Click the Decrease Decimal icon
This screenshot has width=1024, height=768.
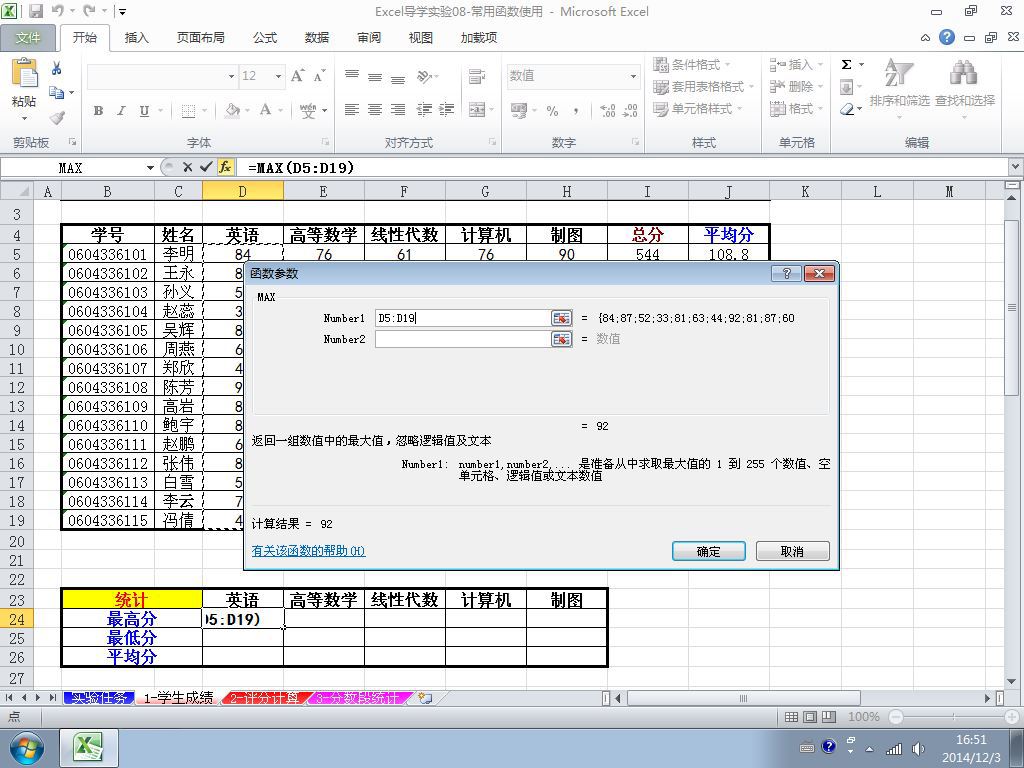(631, 110)
